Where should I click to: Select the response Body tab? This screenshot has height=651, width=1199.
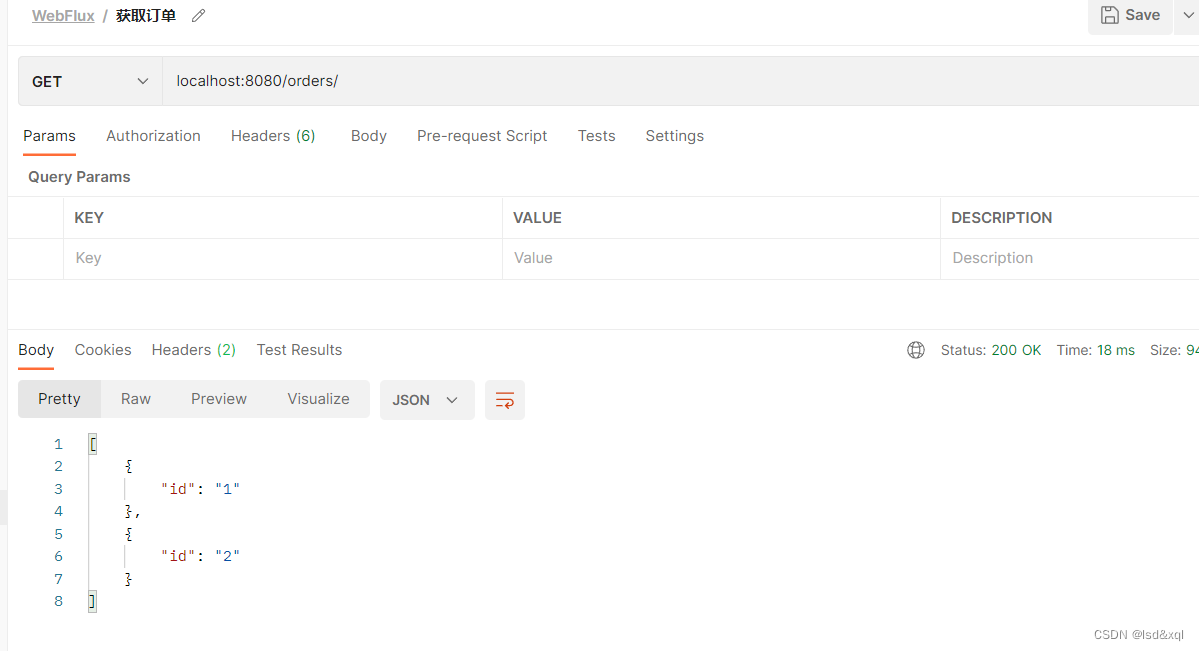point(36,350)
